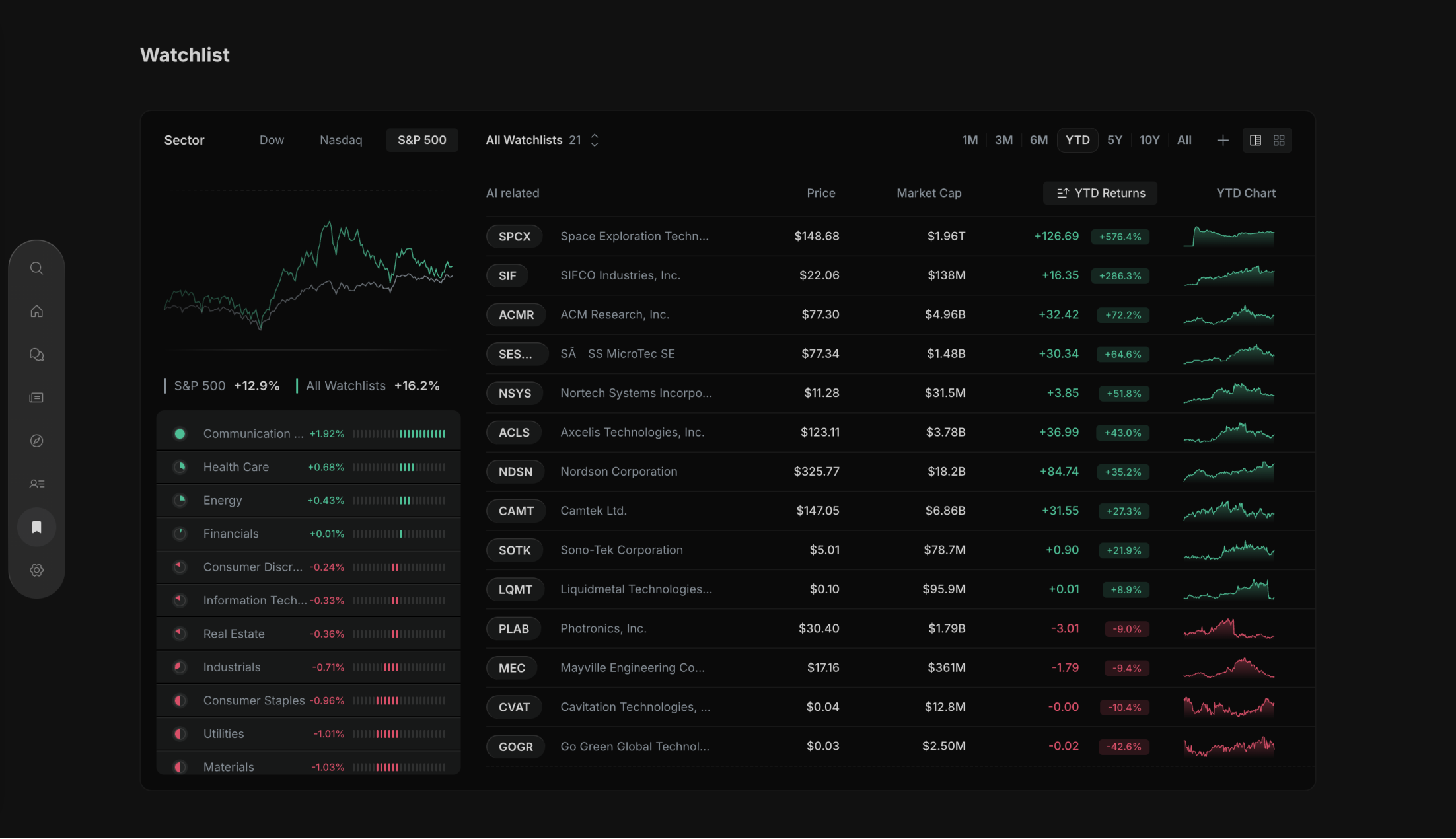This screenshot has height=839, width=1456.
Task: Select the bookmark watchlist sidebar icon
Action: (36, 527)
